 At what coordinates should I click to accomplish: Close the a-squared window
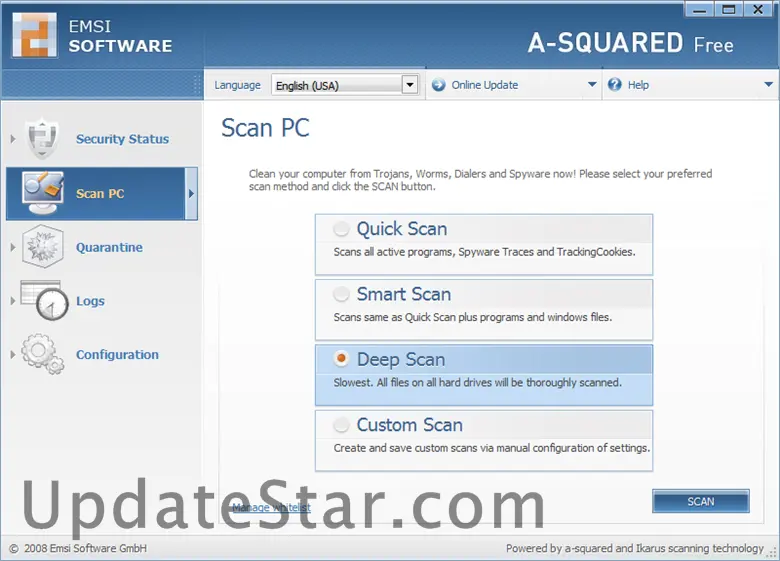[x=758, y=9]
